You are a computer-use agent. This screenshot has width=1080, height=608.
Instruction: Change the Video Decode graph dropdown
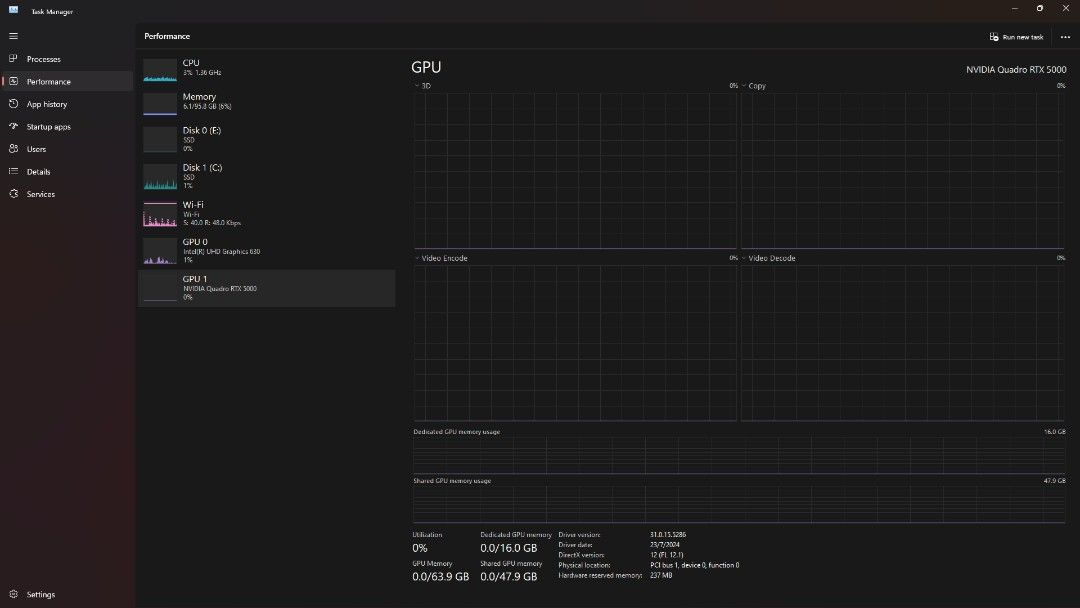pos(744,258)
